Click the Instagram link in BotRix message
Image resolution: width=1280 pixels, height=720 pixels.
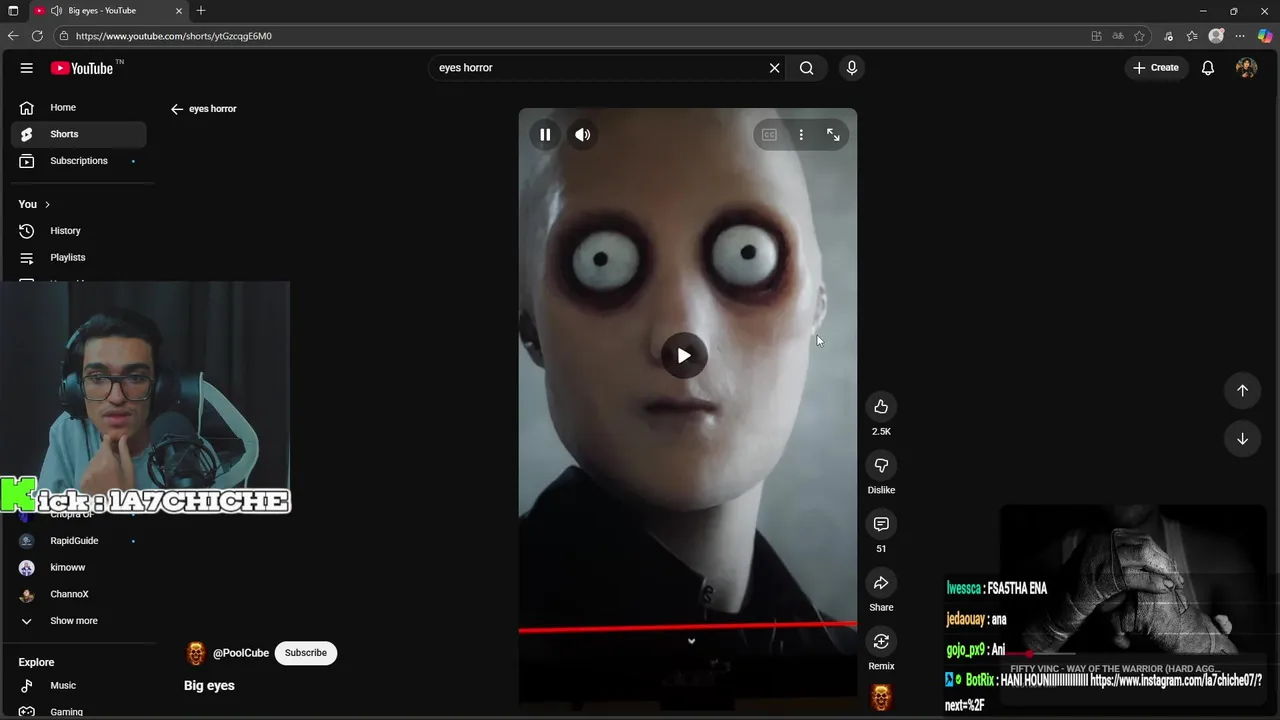coord(1176,680)
